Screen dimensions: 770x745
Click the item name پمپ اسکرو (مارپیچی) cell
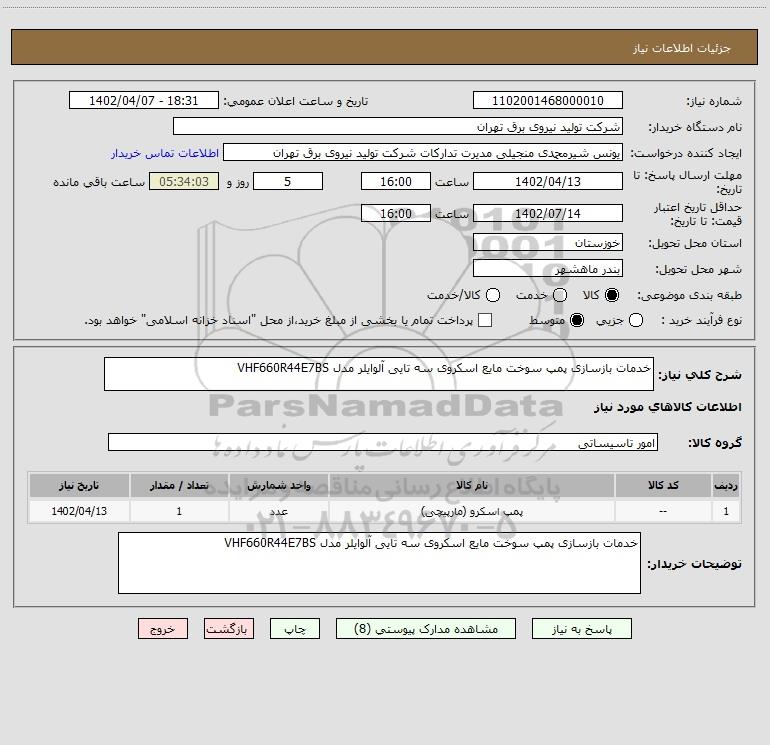click(x=471, y=511)
